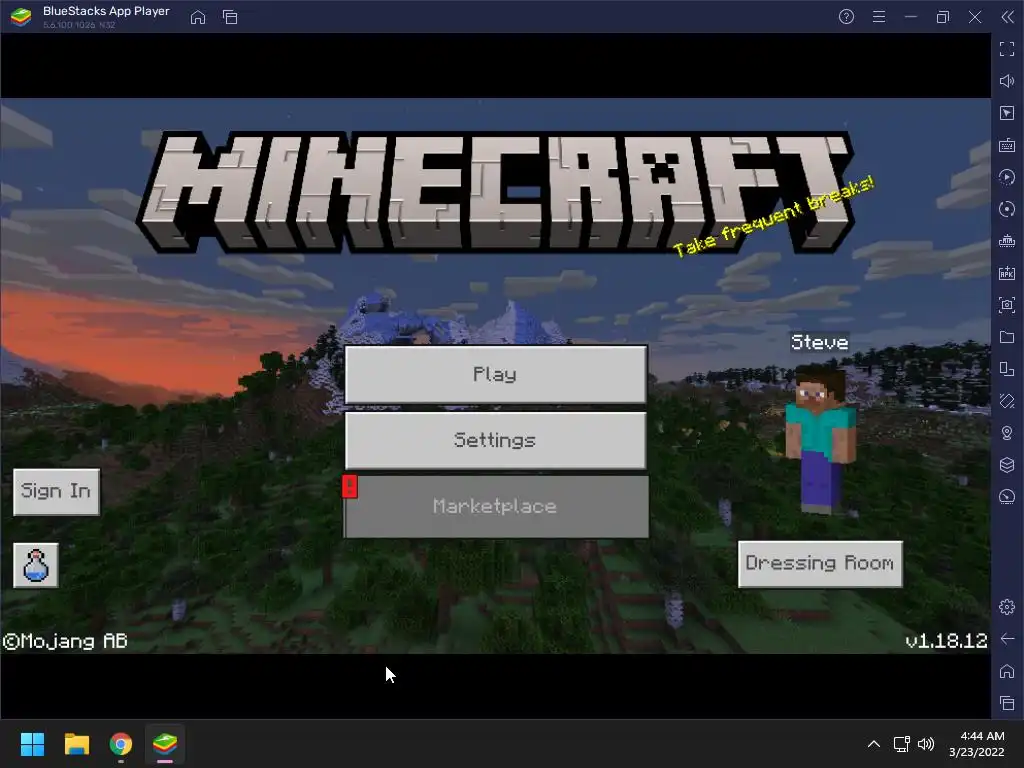Open BlueStacks settings gear in sidebar
Image resolution: width=1024 pixels, height=768 pixels.
coord(1007,607)
